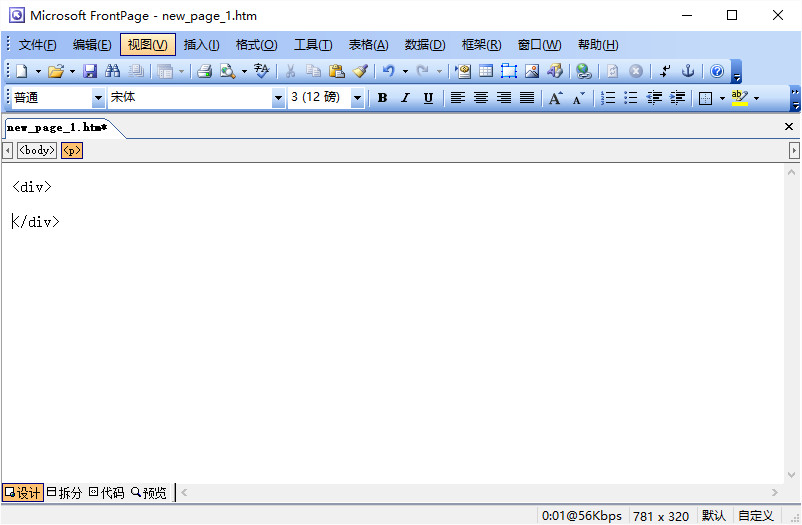The width and height of the screenshot is (802, 525).
Task: Center the paragraph text
Action: (480, 98)
